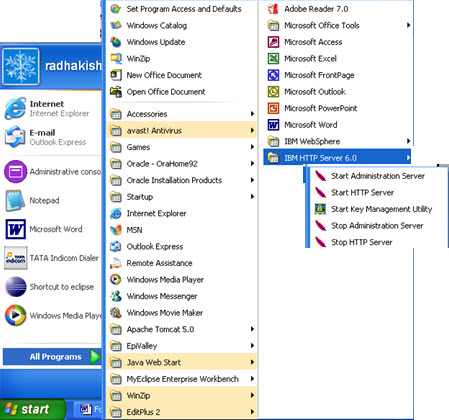Click the All Programs button

click(x=52, y=357)
